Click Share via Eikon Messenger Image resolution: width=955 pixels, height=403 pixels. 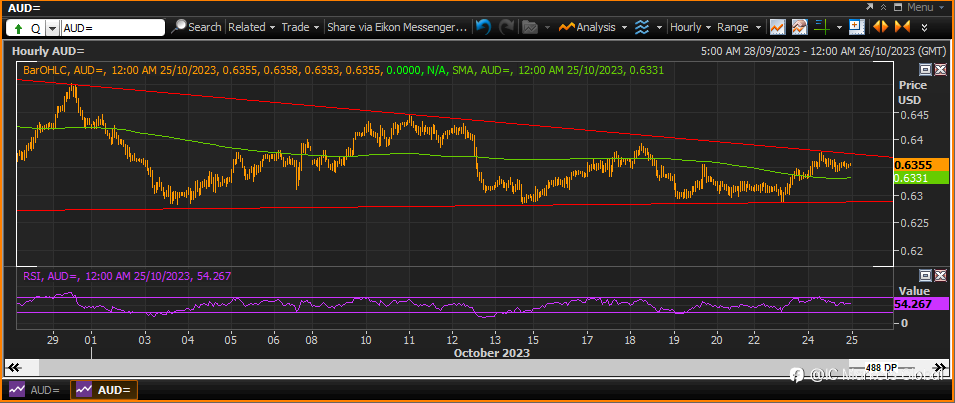click(x=397, y=27)
